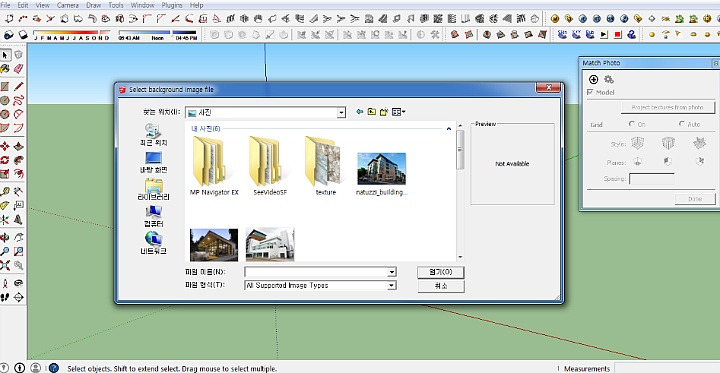This screenshot has width=720, height=373.
Task: Select the Grid Auto radio button
Action: [682, 124]
